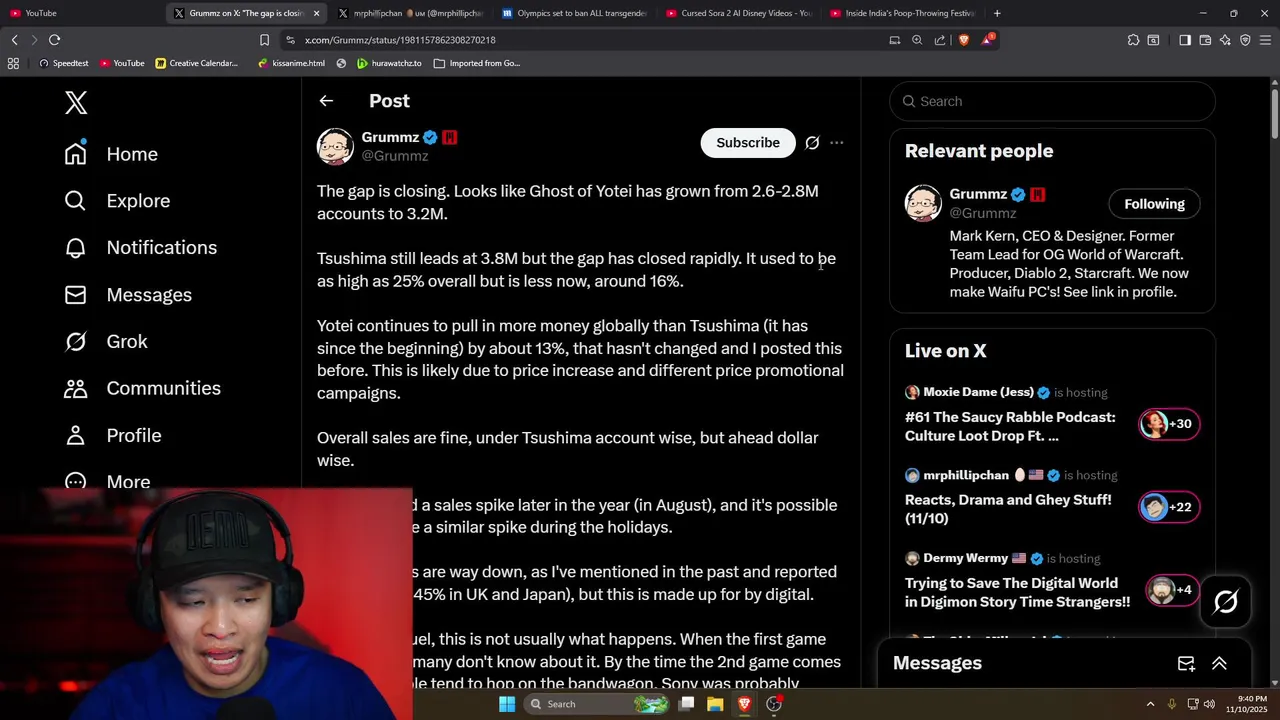The image size is (1280, 720).
Task: Click the zoom magnifier in address bar
Action: coord(917,40)
